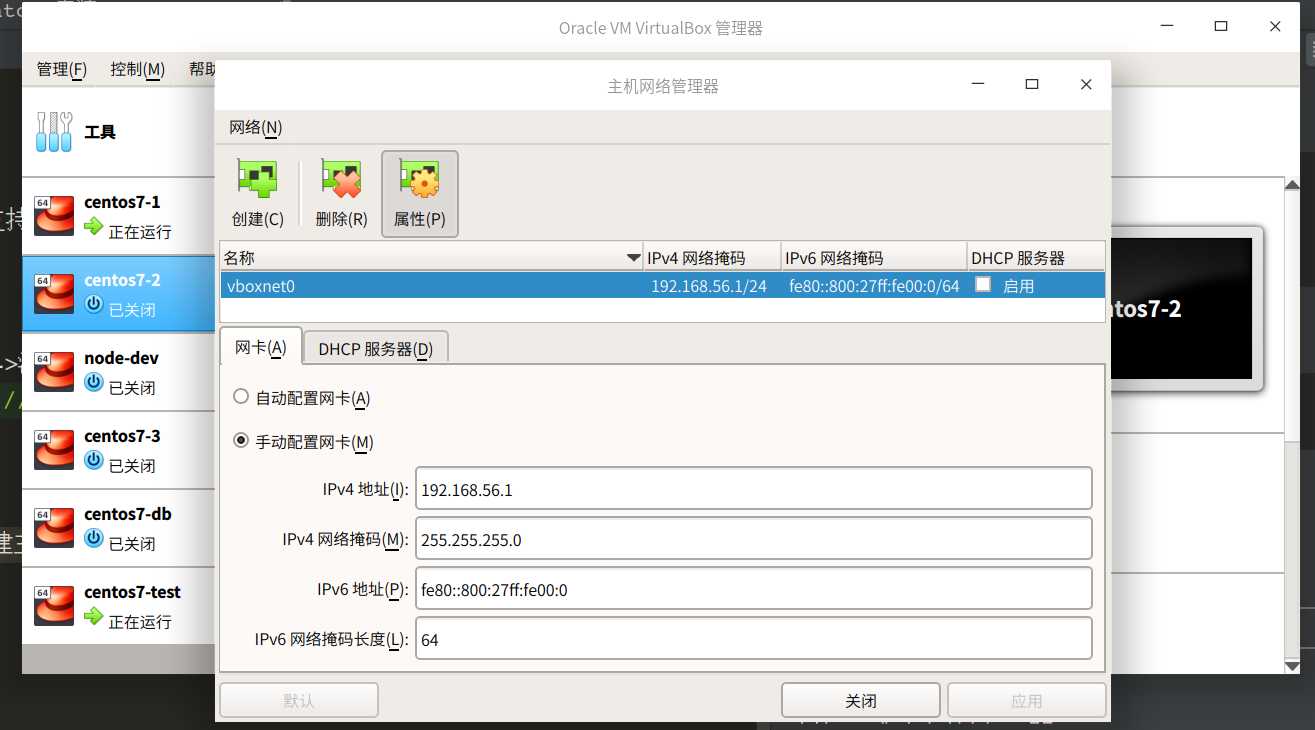The image size is (1315, 730).
Task: Open the partly hidden Help (帮助) menu in VirtualBox
Action: (201, 69)
